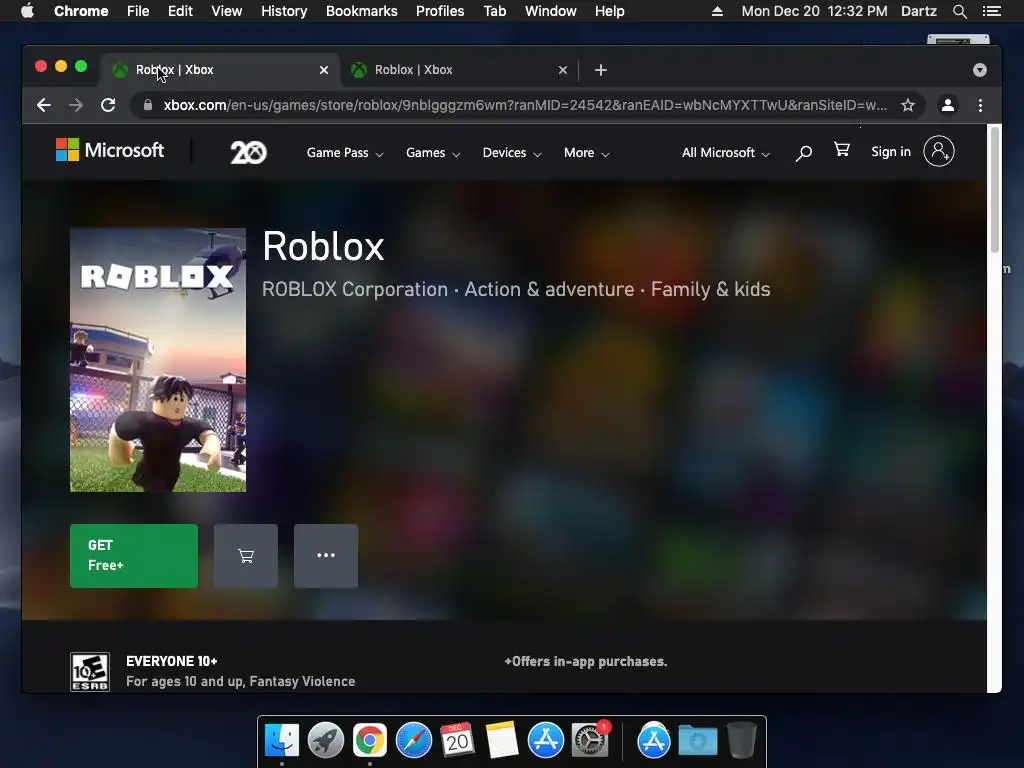Open the Apple menu
Viewport: 1024px width, 768px height.
[27, 11]
